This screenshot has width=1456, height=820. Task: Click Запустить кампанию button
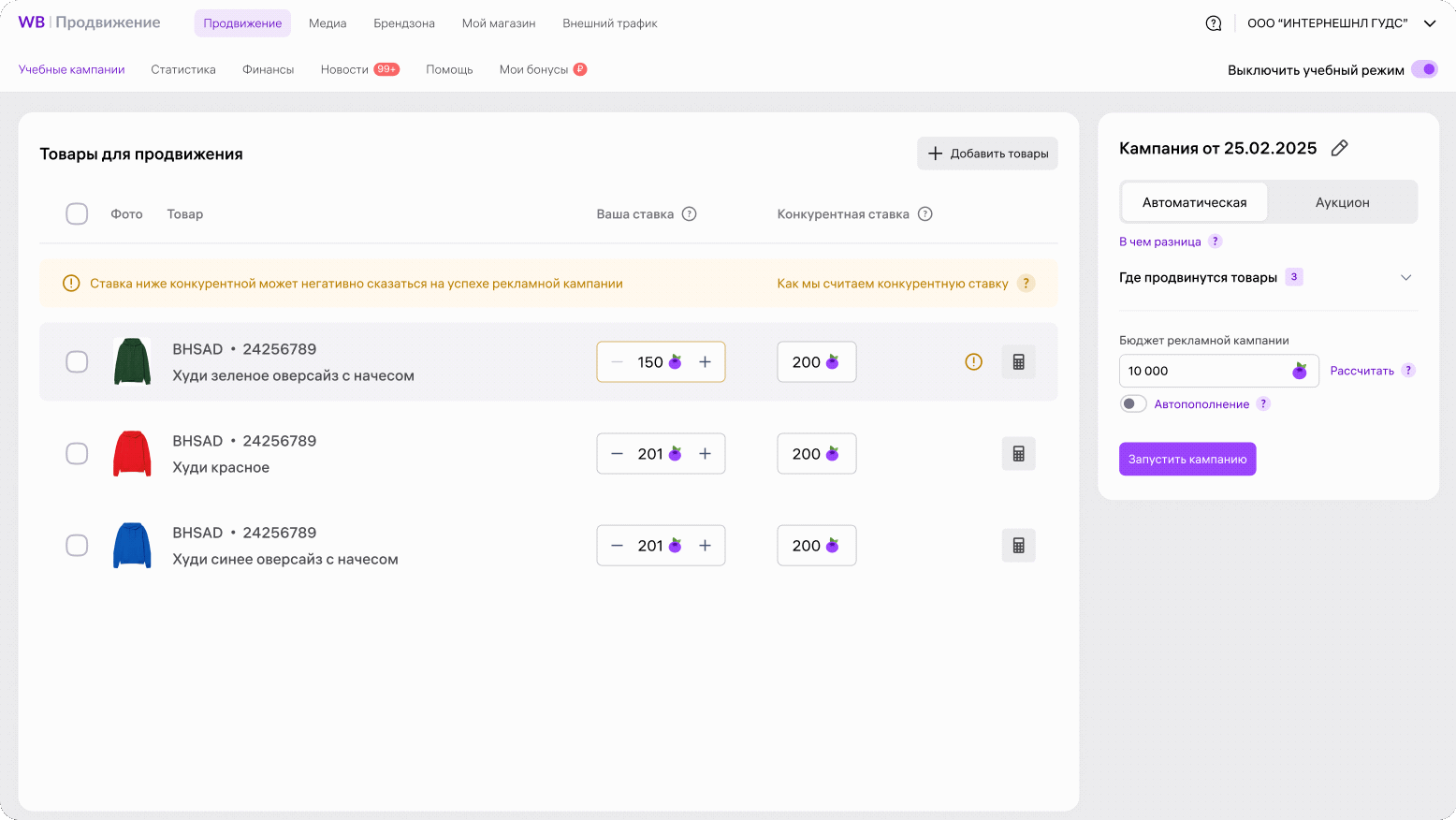coord(1187,460)
